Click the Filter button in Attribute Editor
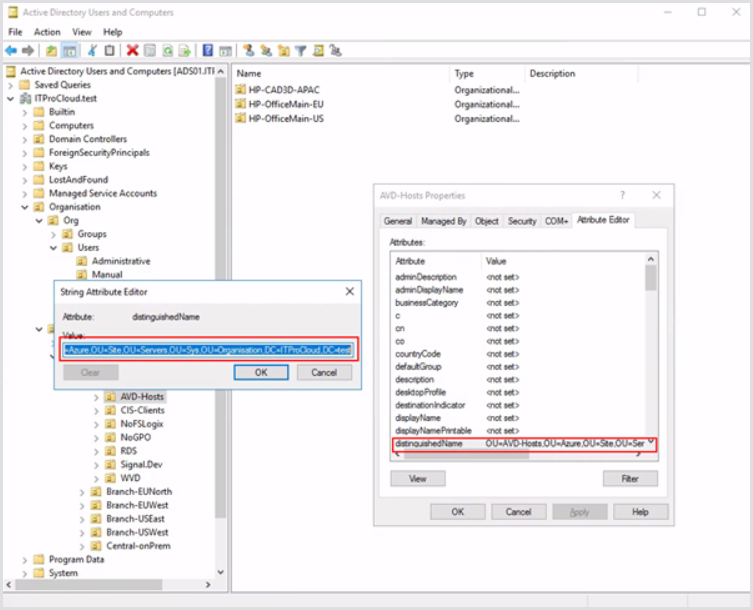This screenshot has width=753, height=610. pos(629,479)
